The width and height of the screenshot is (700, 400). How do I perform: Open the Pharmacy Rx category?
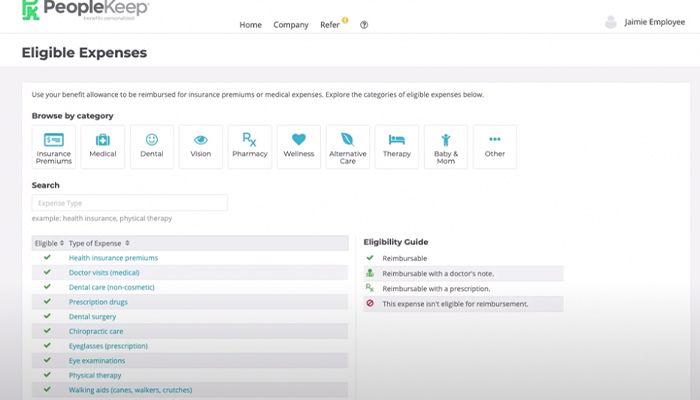(x=250, y=146)
